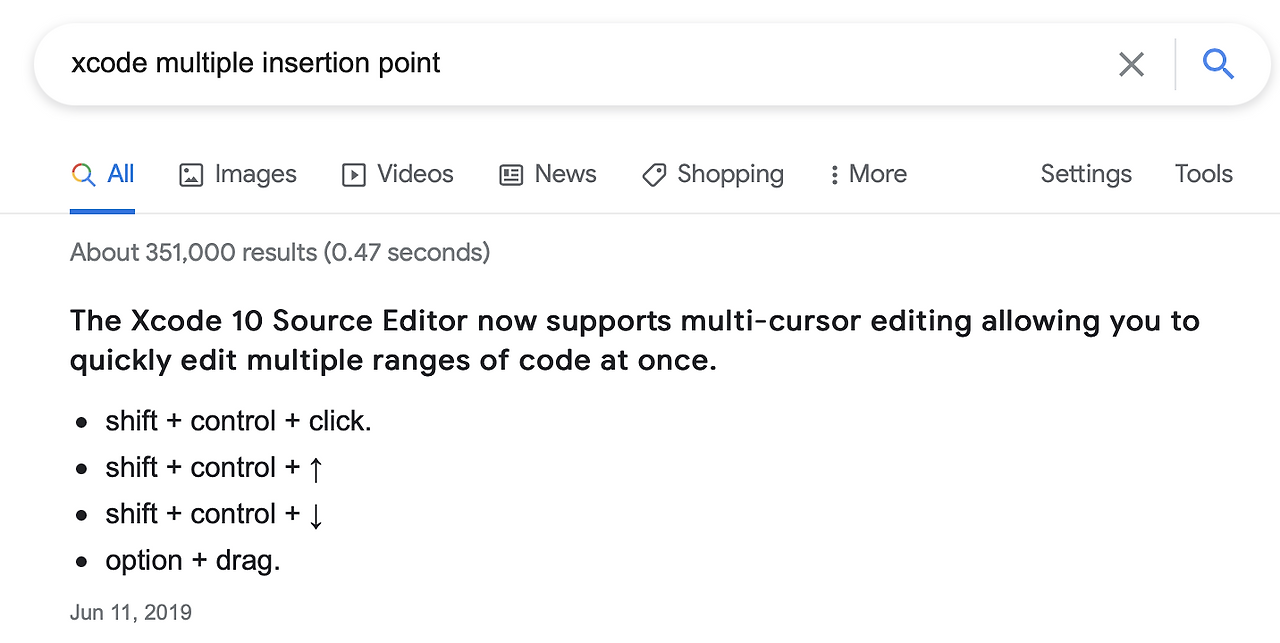
Task: Click the News newspaper icon
Action: coord(511,174)
